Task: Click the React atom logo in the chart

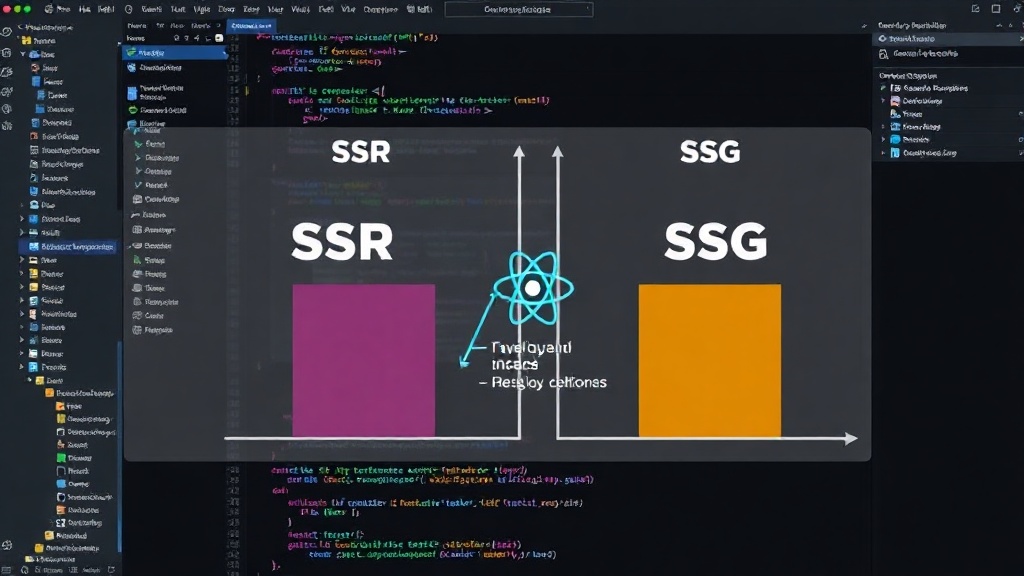Action: [533, 288]
